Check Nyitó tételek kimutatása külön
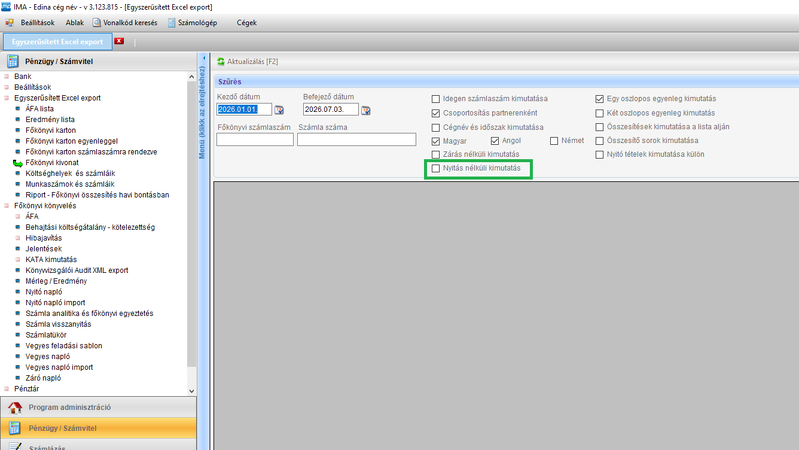The height and width of the screenshot is (450, 799). pyautogui.click(x=600, y=154)
